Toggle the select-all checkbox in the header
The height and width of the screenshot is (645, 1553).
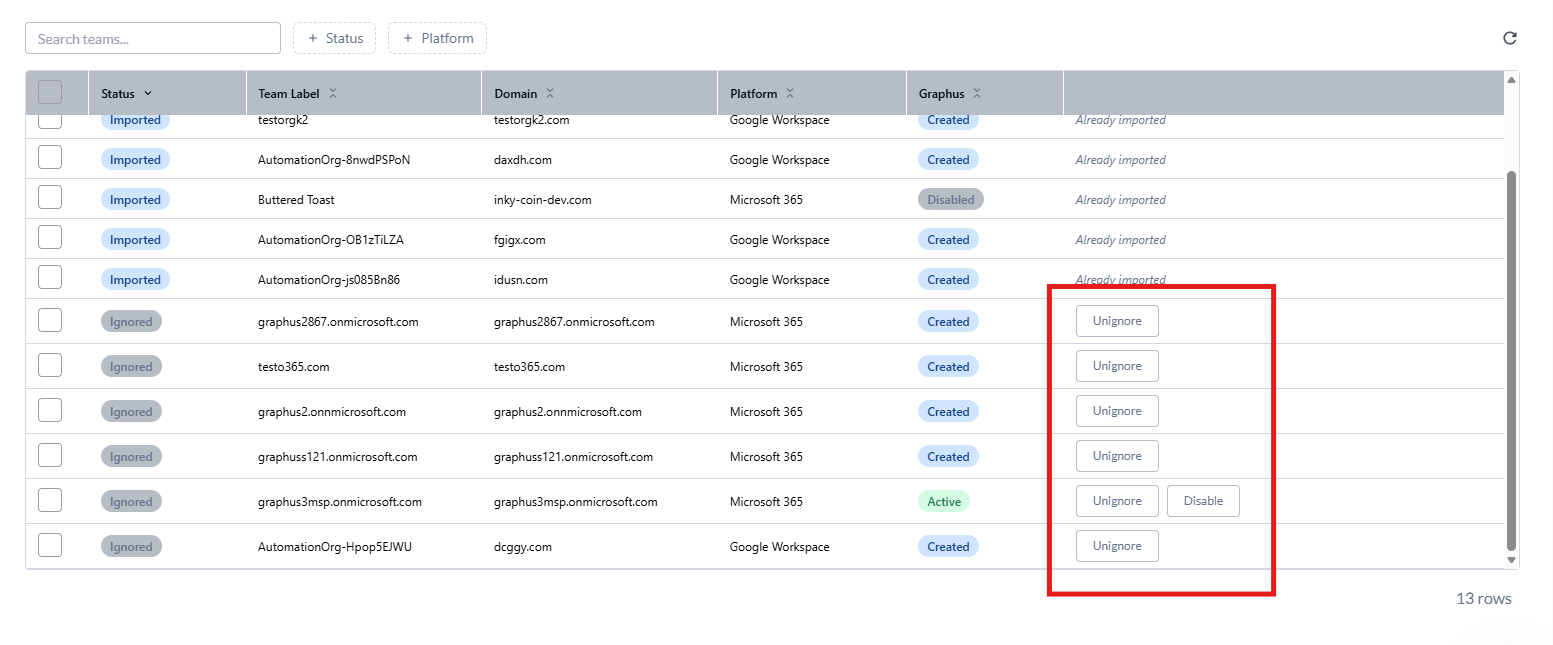pos(50,92)
